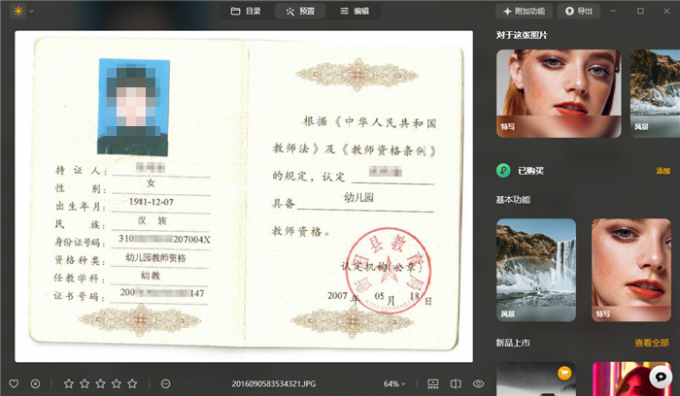Viewport: 680px width, 396px height.
Task: Maximize the application window
Action: (640, 11)
